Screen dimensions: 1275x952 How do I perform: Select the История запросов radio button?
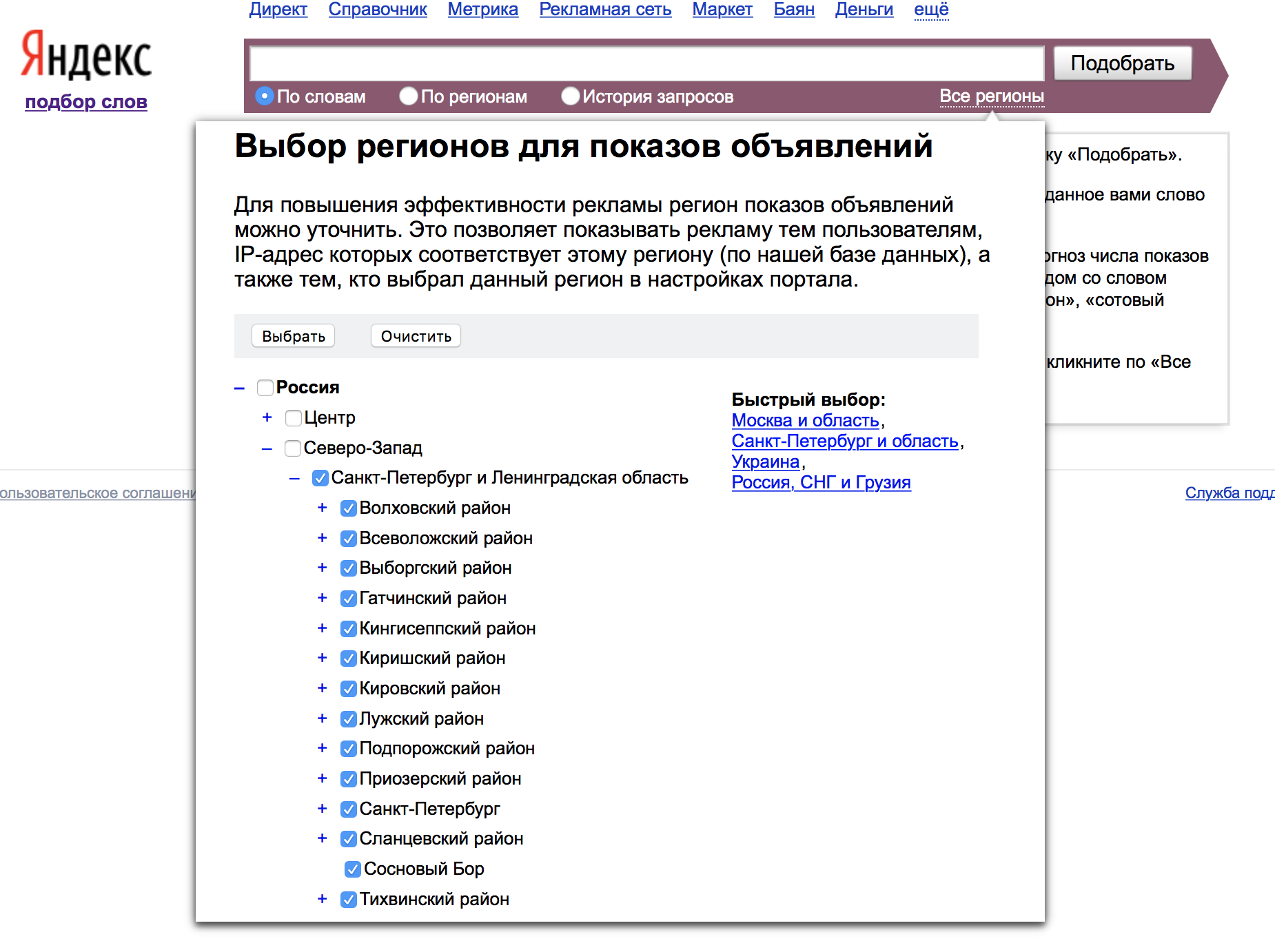pyautogui.click(x=570, y=96)
